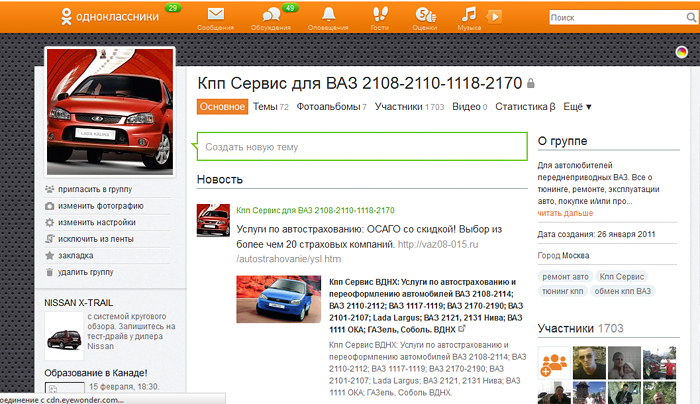Click the тюнинг кпп tag
The height and width of the screenshot is (404, 700).
[562, 291]
